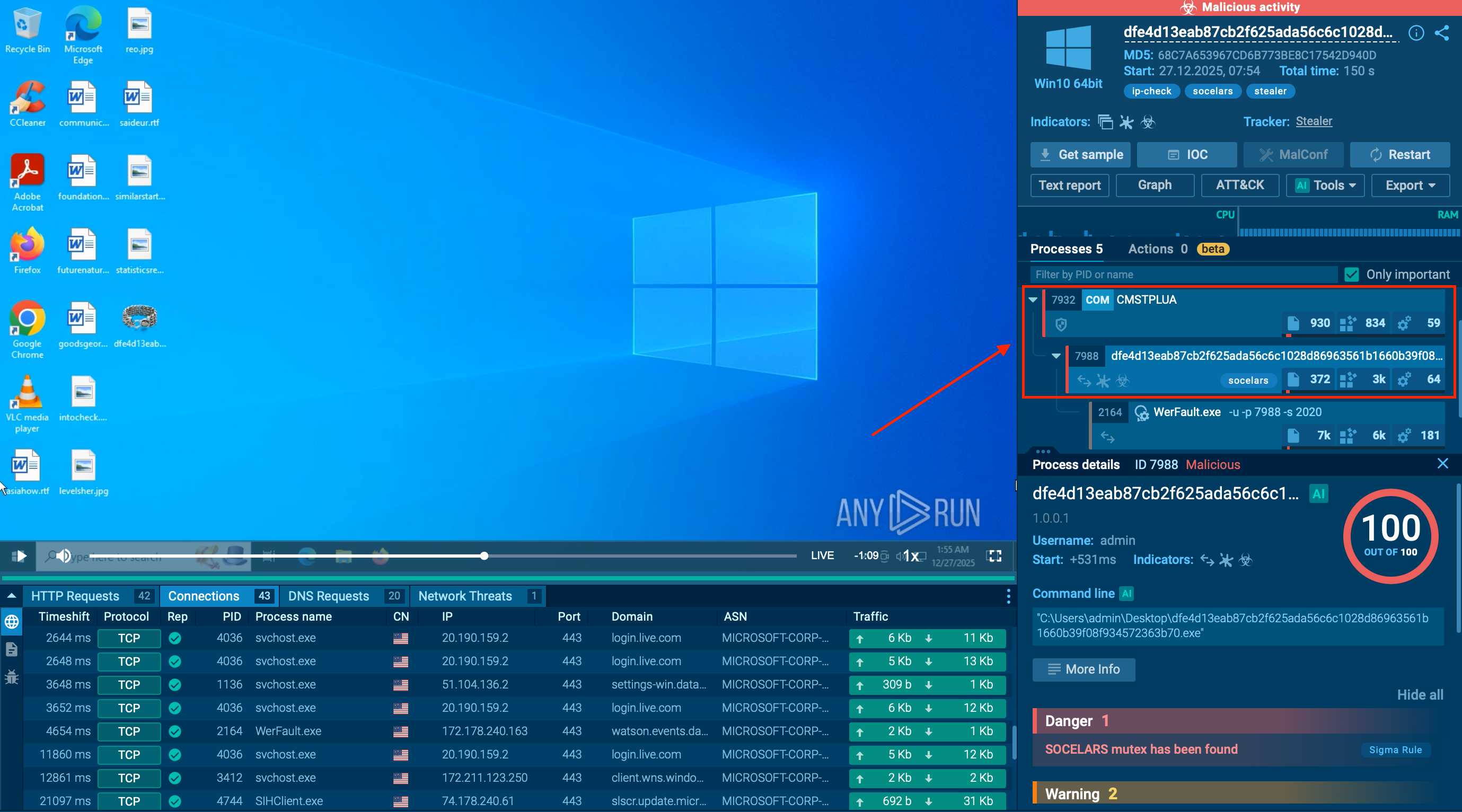Image resolution: width=1462 pixels, height=812 pixels.
Task: Open the Tools dropdown
Action: (x=1325, y=185)
